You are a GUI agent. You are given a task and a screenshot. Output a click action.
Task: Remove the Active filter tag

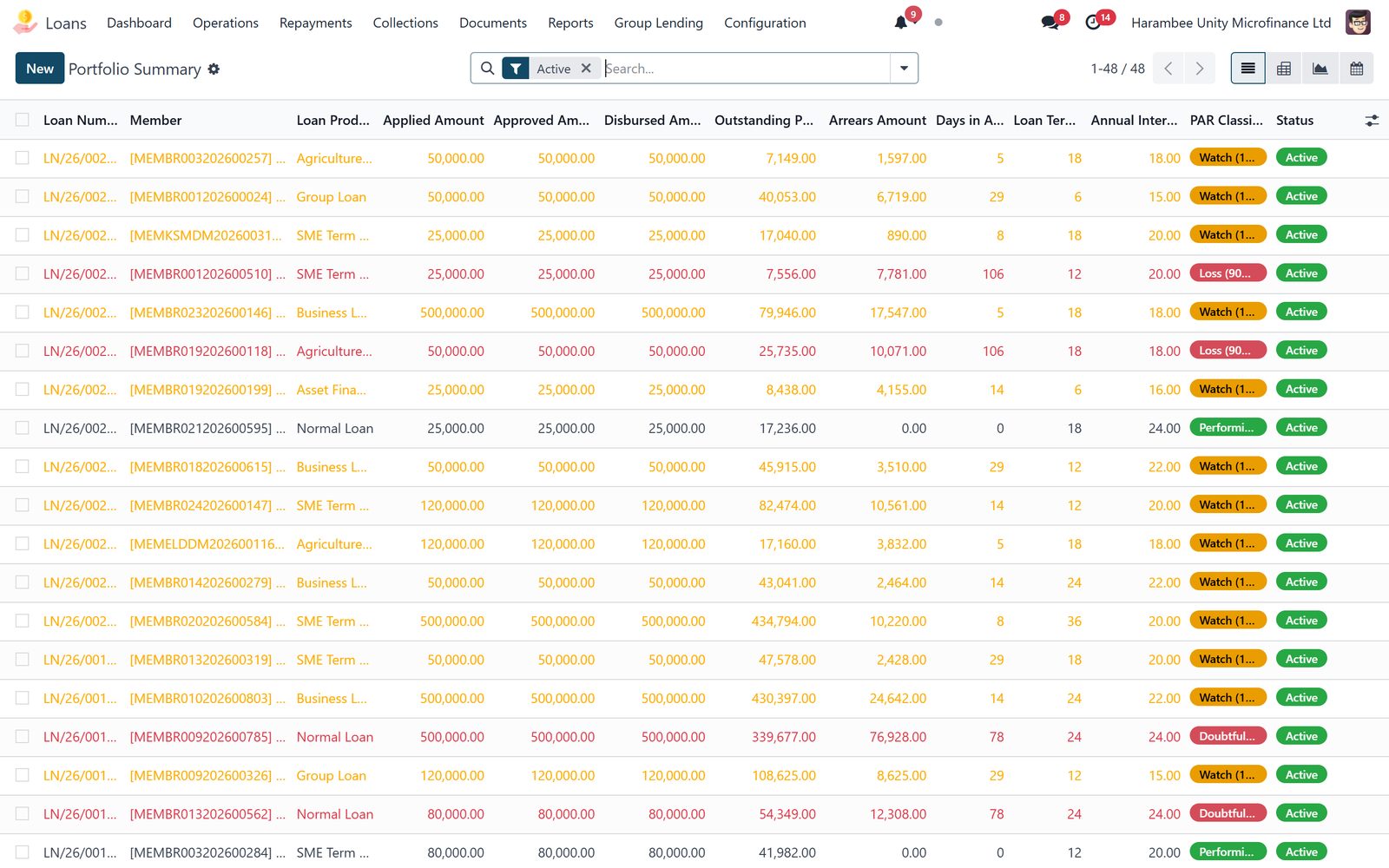(586, 69)
